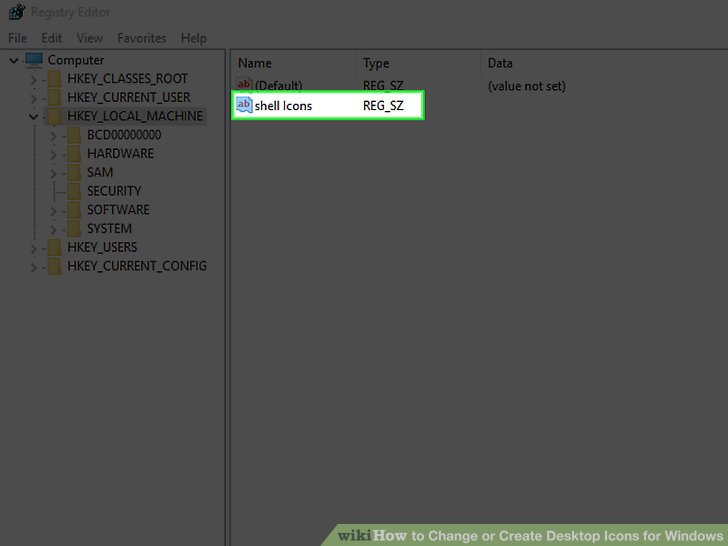Expand the SAM chevron
Viewport: 728px width, 546px height.
point(53,174)
